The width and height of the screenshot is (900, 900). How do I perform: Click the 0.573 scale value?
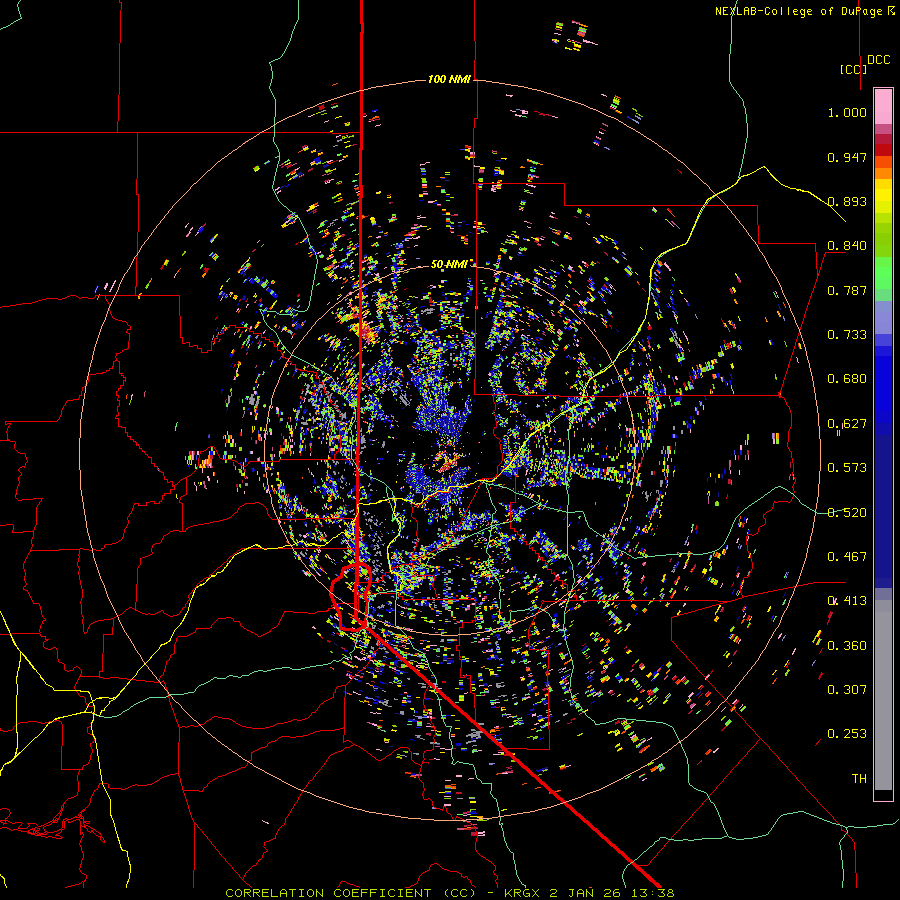[x=847, y=468]
